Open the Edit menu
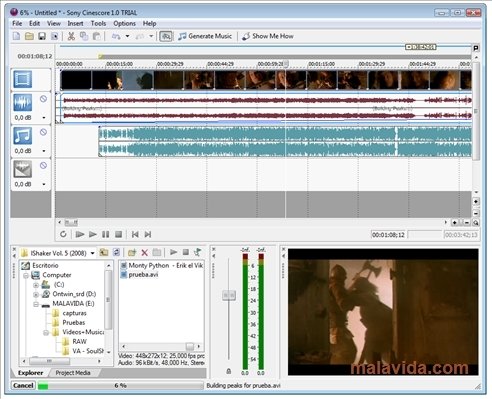 pyautogui.click(x=34, y=23)
